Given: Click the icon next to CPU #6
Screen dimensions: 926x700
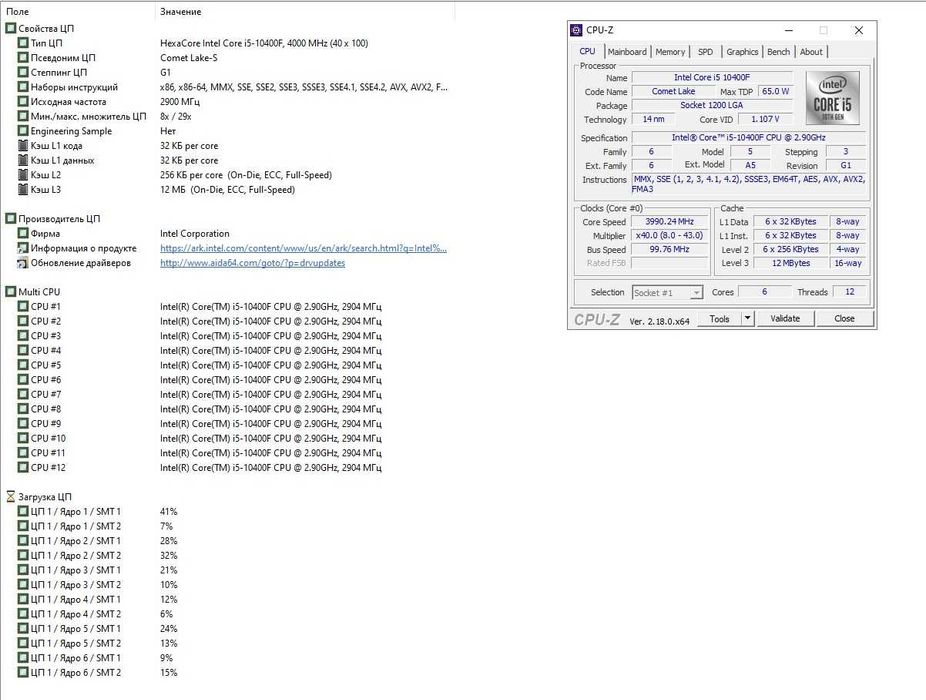Looking at the screenshot, I should [x=23, y=379].
